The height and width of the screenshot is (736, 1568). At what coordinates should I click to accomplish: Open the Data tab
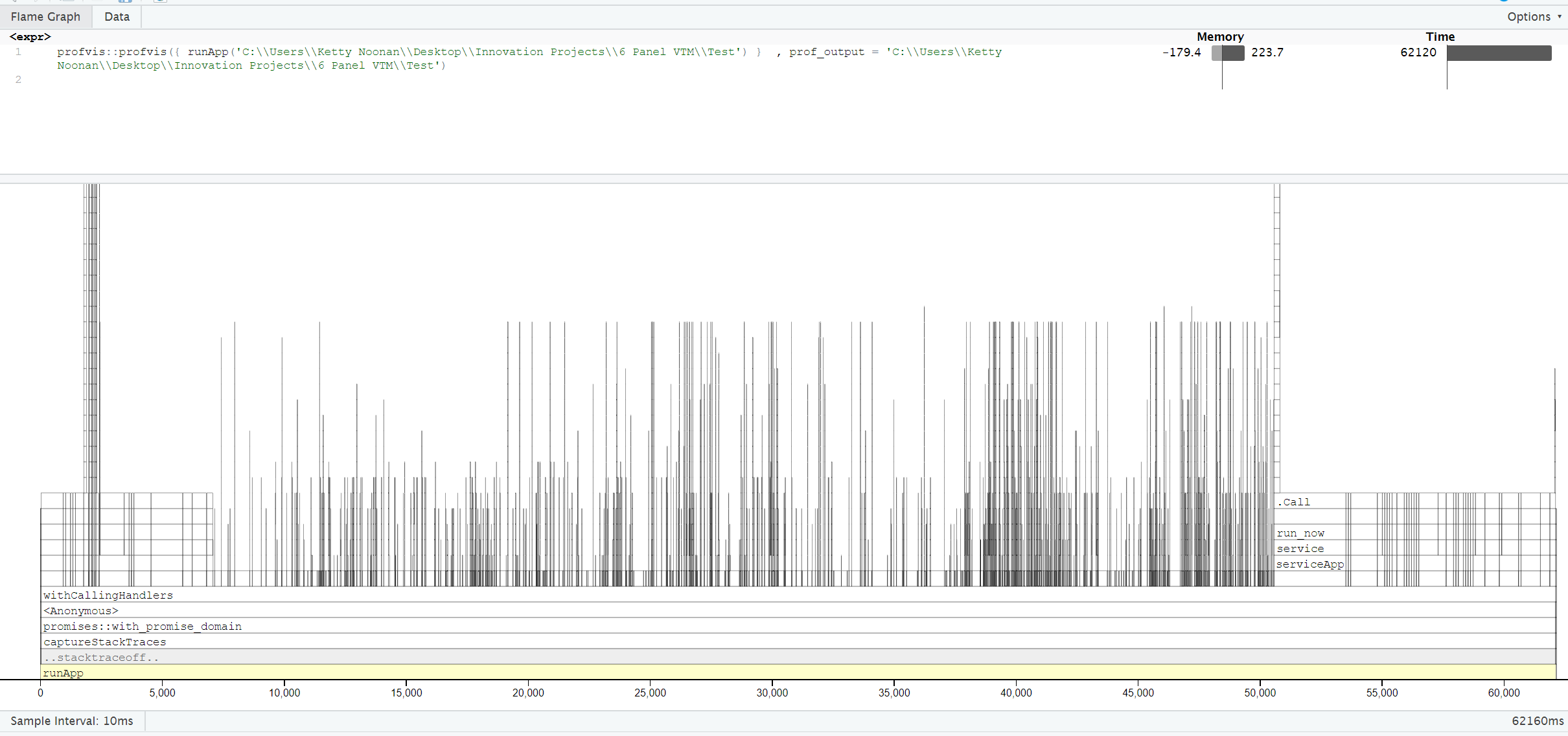coord(117,17)
